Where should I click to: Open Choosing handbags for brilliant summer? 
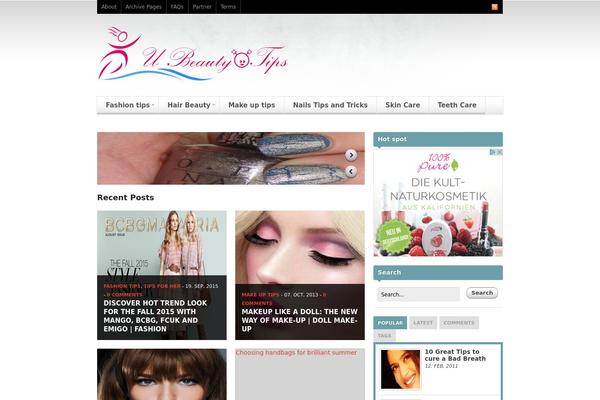click(296, 353)
